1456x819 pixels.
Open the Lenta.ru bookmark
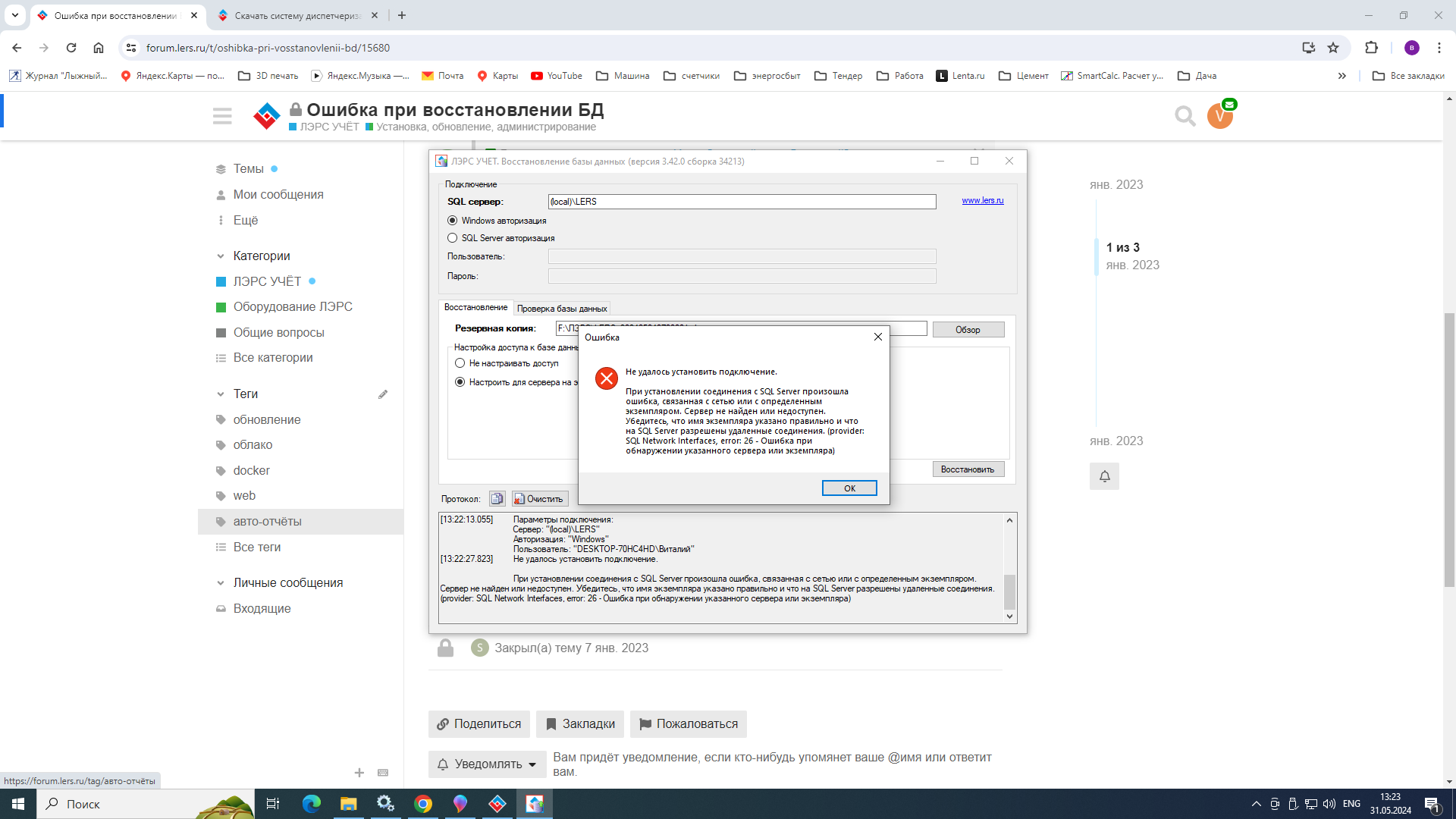click(x=960, y=76)
